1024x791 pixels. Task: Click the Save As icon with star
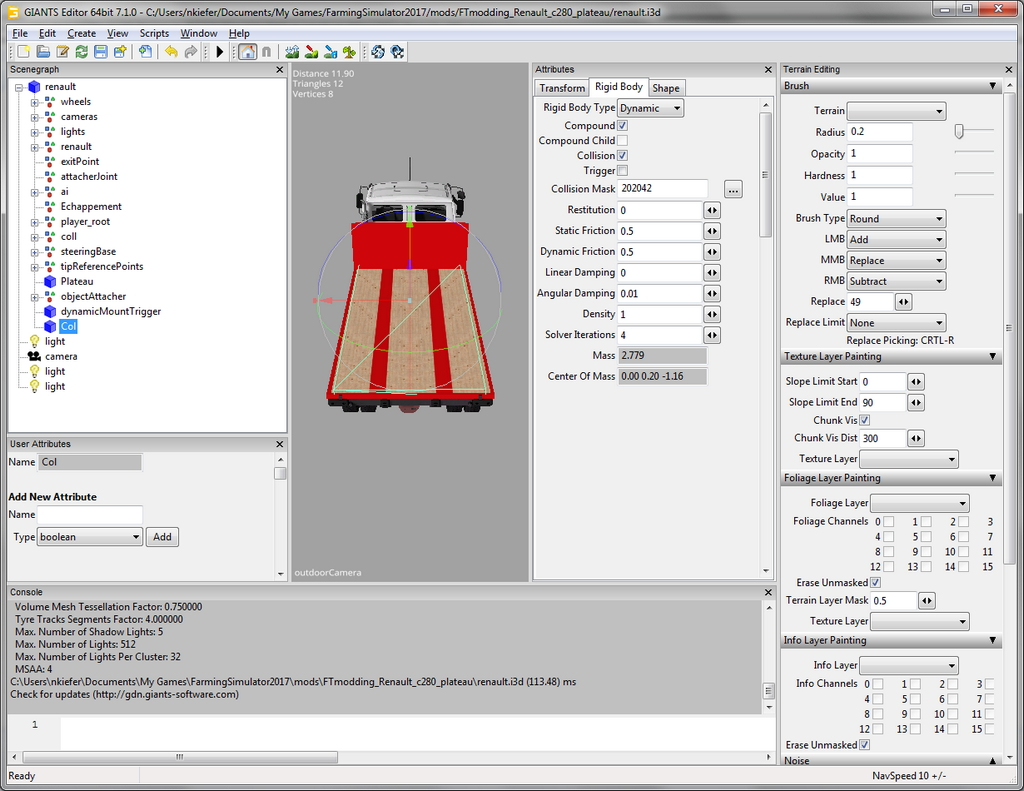pyautogui.click(x=120, y=52)
